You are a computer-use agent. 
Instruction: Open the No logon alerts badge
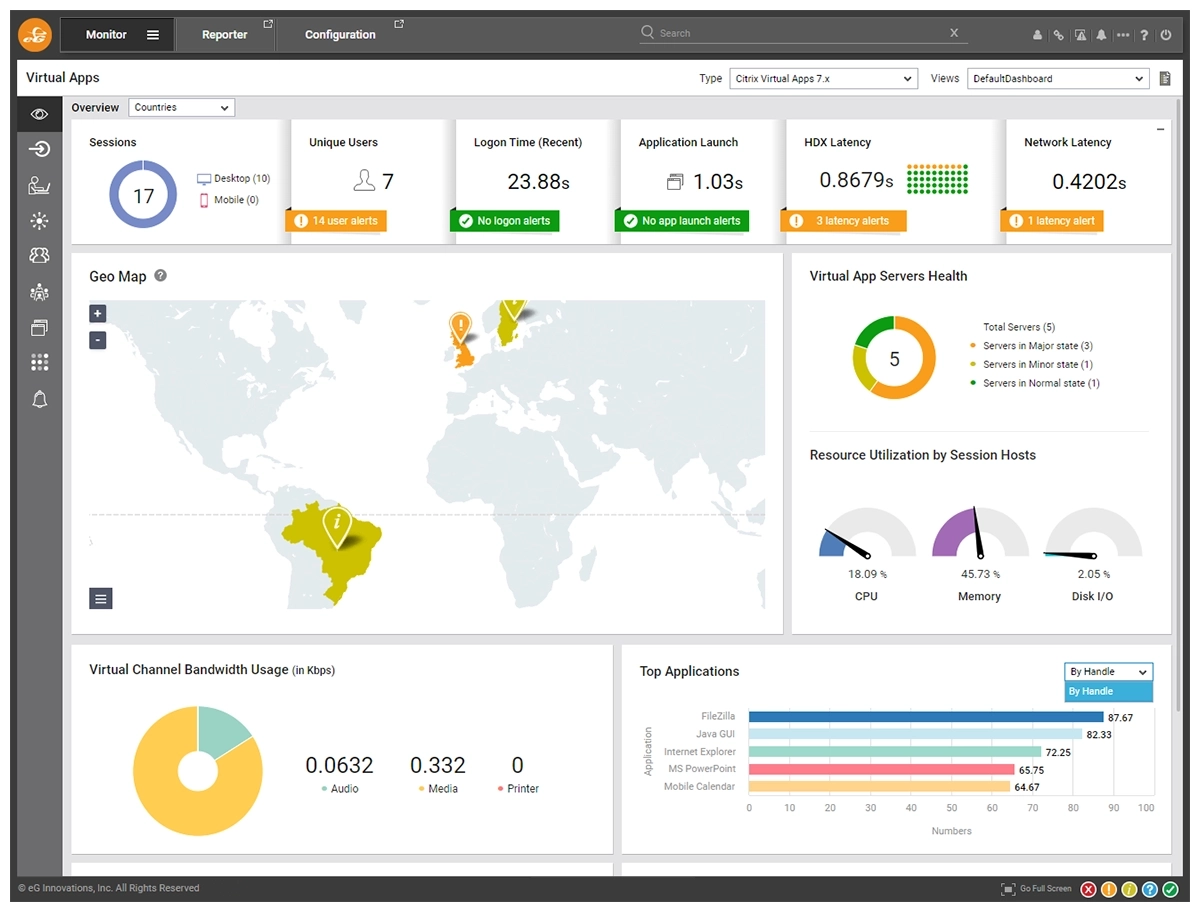505,221
